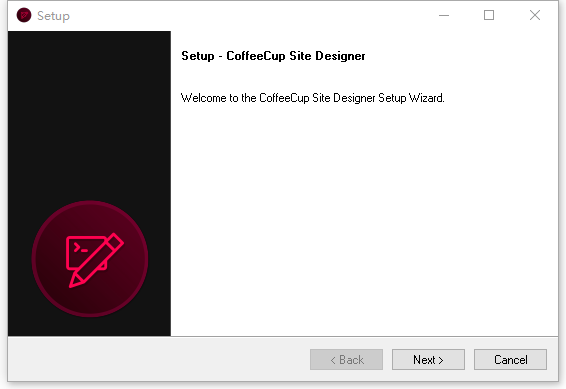Click the CoffeeCup Site Designer logo graphic
This screenshot has height=389, width=566.
pos(90,259)
